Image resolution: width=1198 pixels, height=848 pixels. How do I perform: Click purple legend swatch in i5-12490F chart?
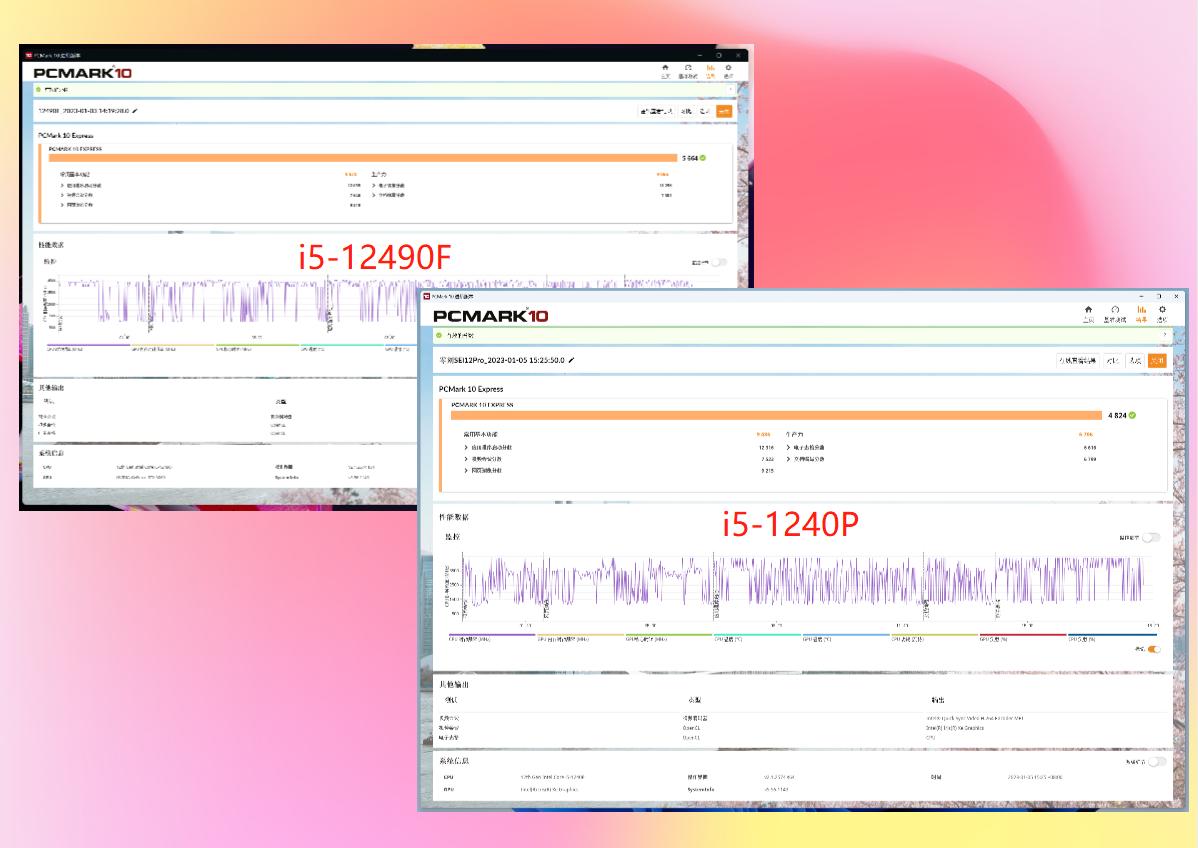(x=88, y=345)
